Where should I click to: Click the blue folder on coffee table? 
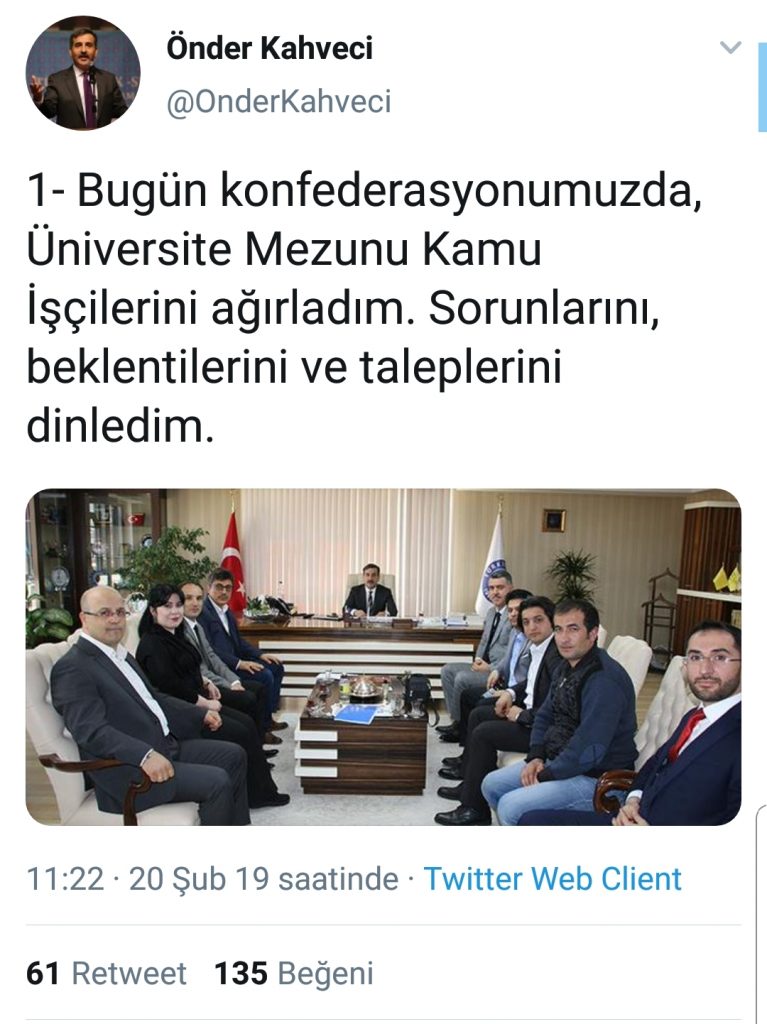pos(356,714)
